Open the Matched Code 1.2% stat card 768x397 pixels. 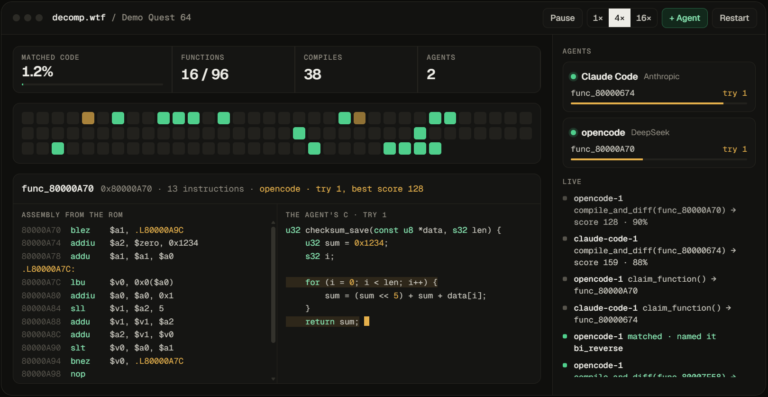[x=92, y=70]
